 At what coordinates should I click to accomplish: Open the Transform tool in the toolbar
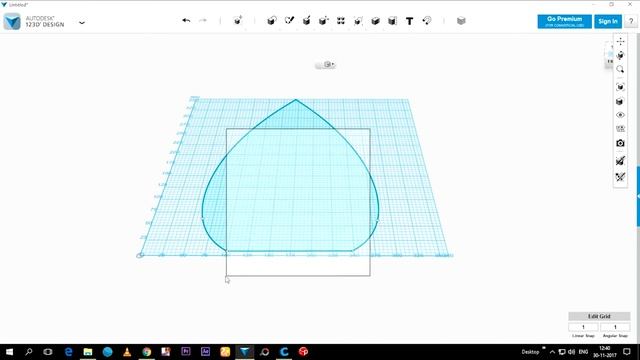pyautogui.click(x=238, y=20)
